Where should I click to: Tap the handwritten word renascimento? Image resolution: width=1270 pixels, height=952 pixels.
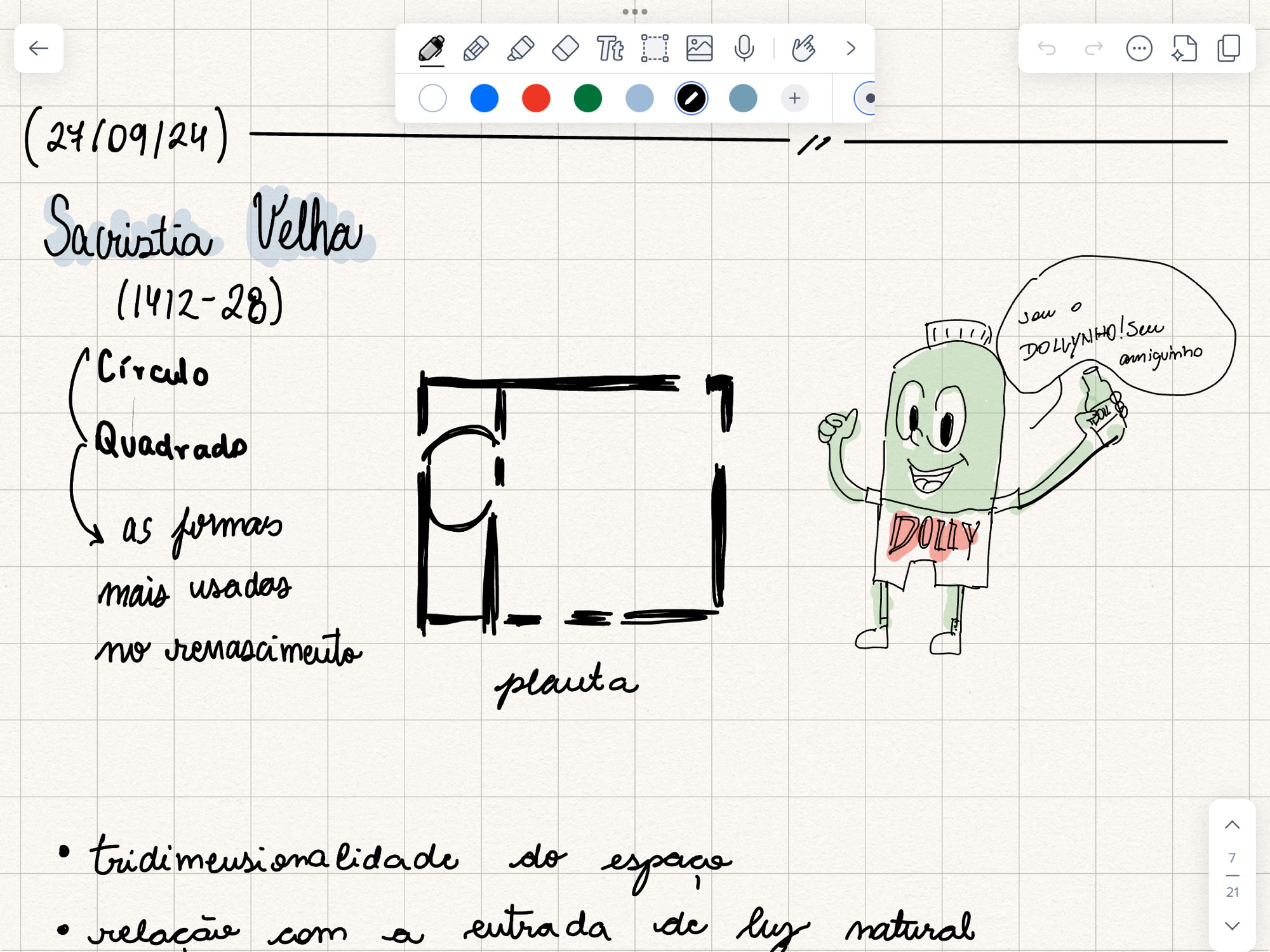[x=264, y=649]
